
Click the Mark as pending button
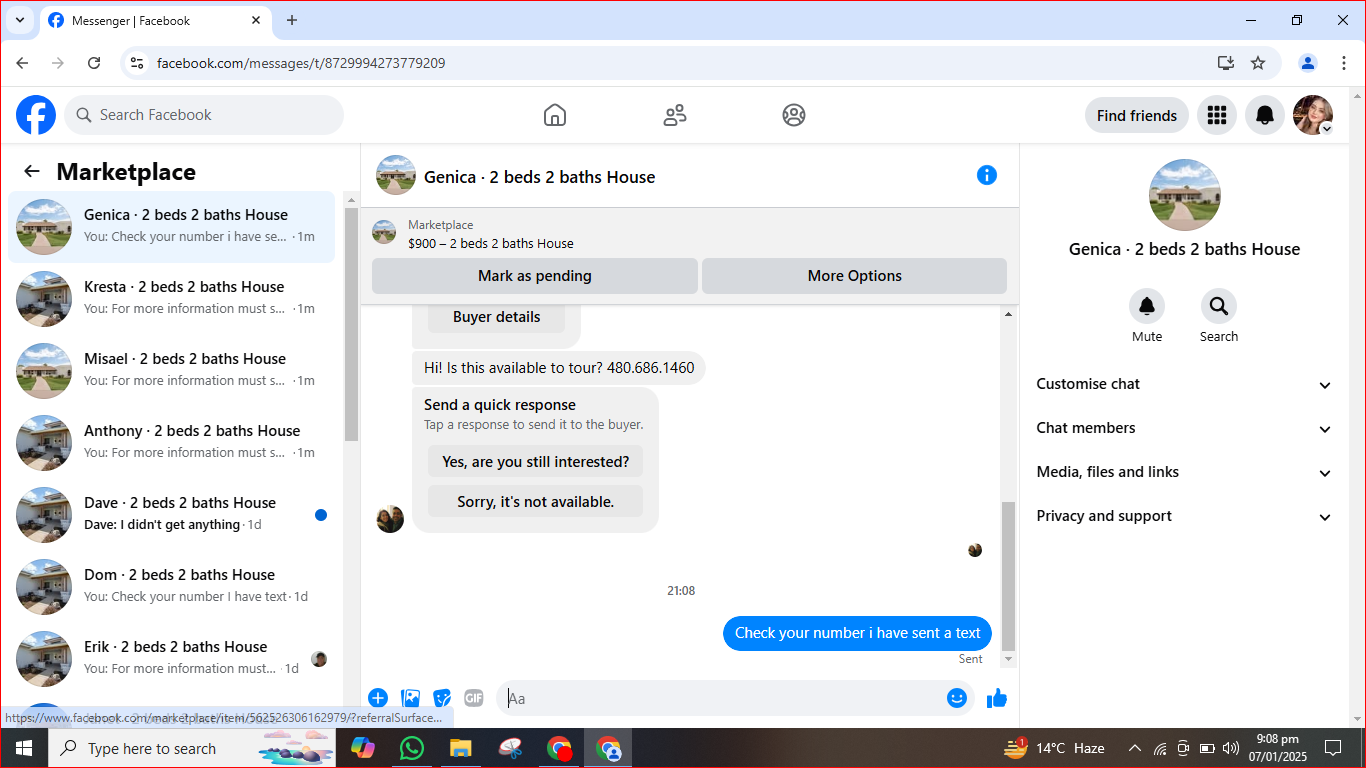535,276
